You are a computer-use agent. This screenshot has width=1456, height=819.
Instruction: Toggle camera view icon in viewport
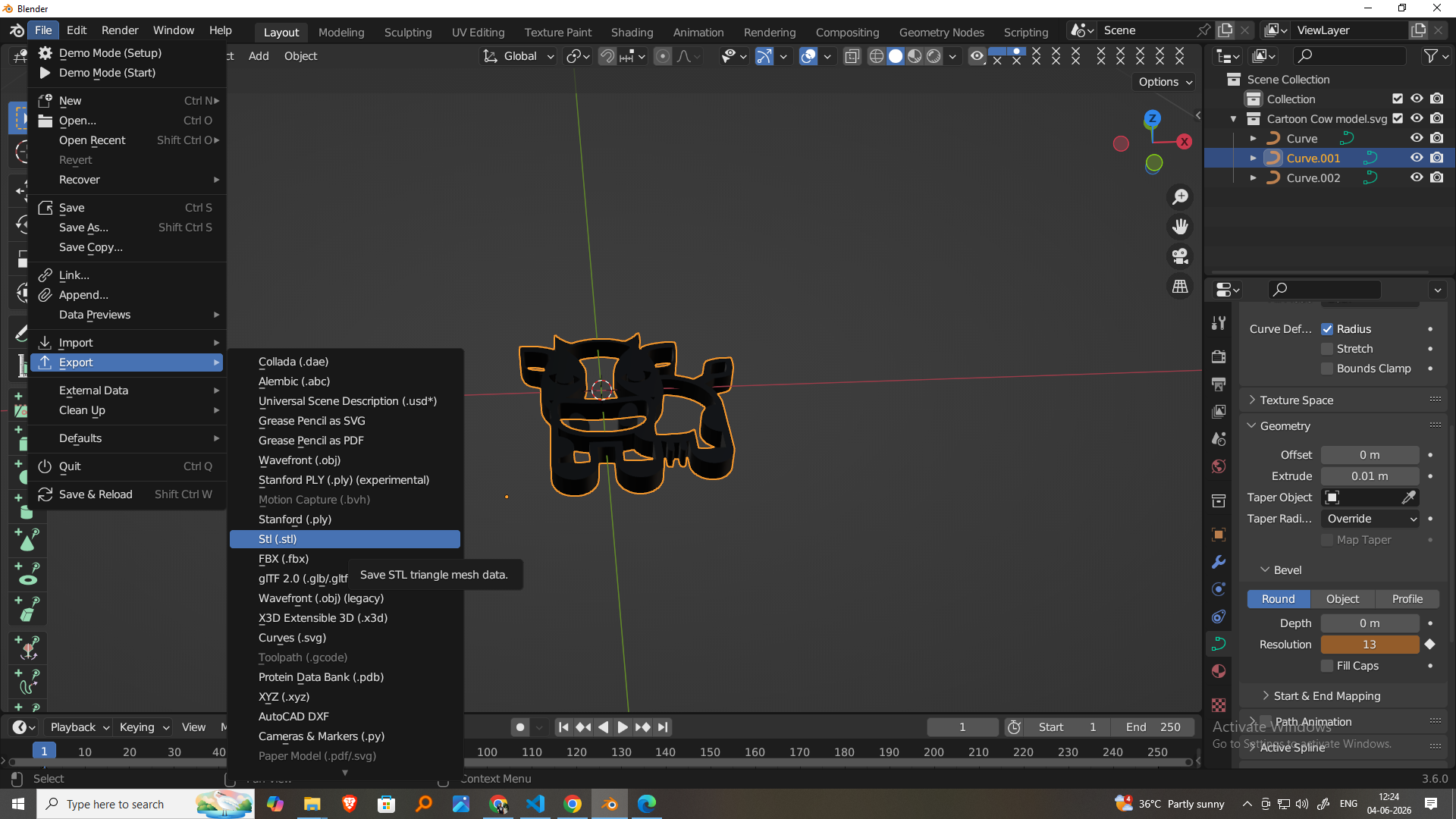pyautogui.click(x=1181, y=256)
